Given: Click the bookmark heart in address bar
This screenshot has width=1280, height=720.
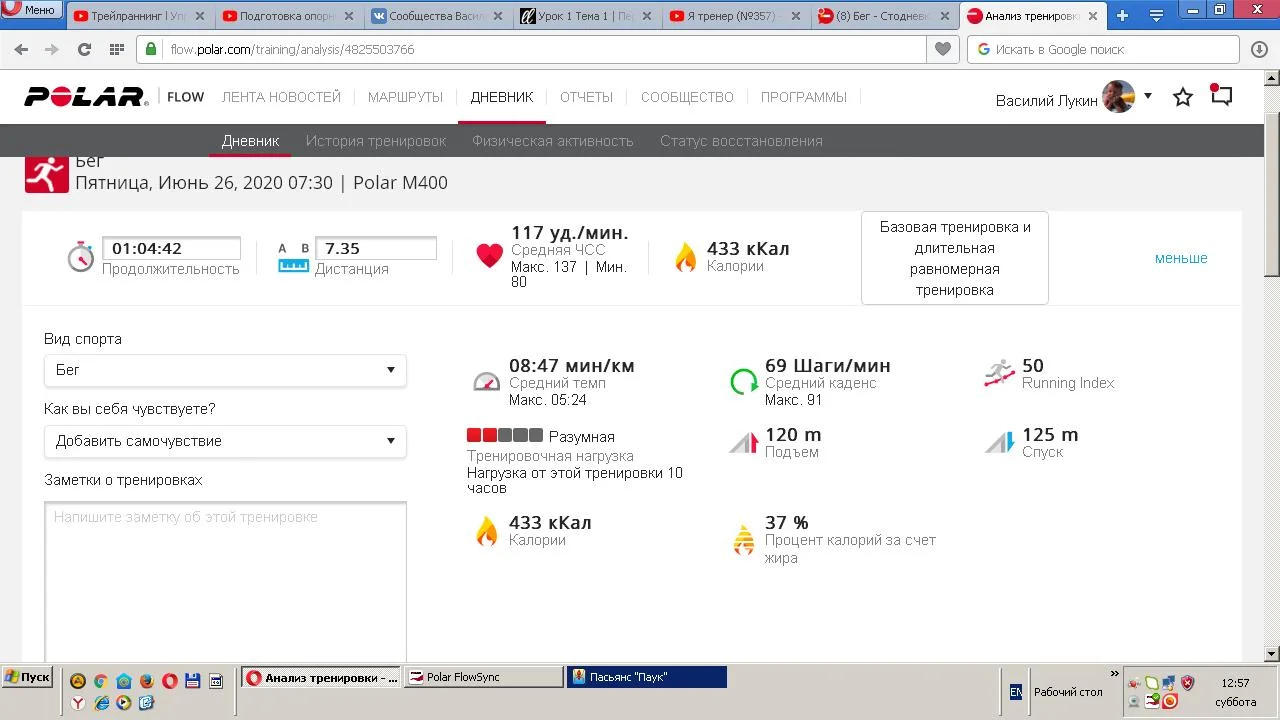Looking at the screenshot, I should (942, 49).
